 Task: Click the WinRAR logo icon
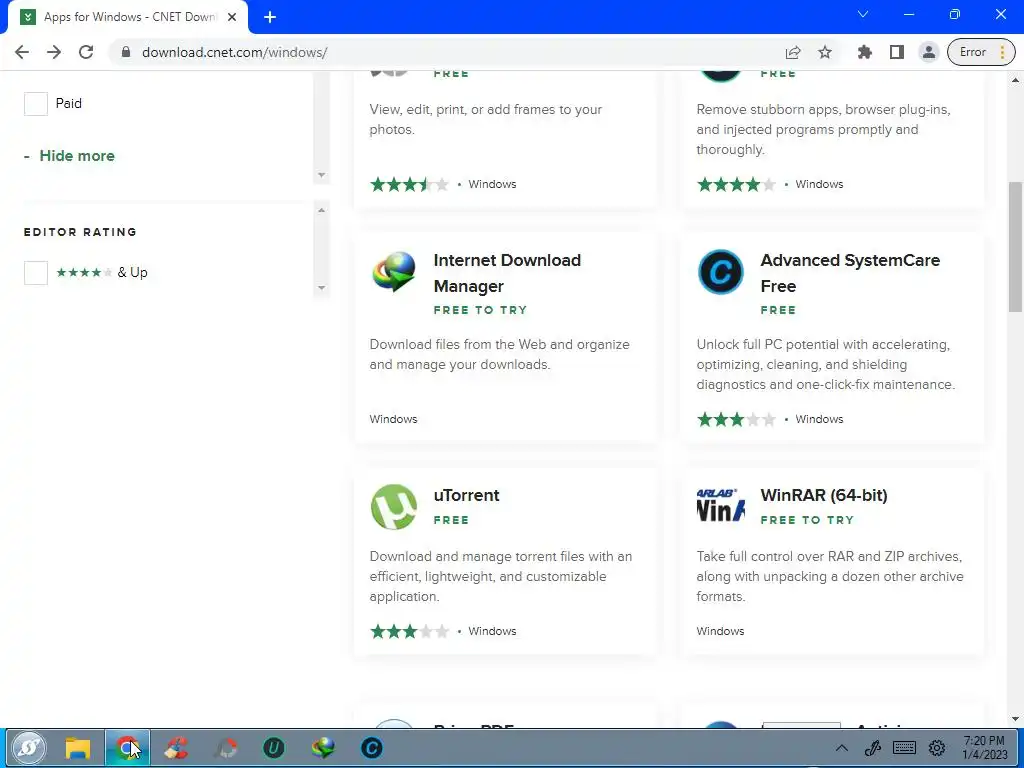pyautogui.click(x=720, y=505)
